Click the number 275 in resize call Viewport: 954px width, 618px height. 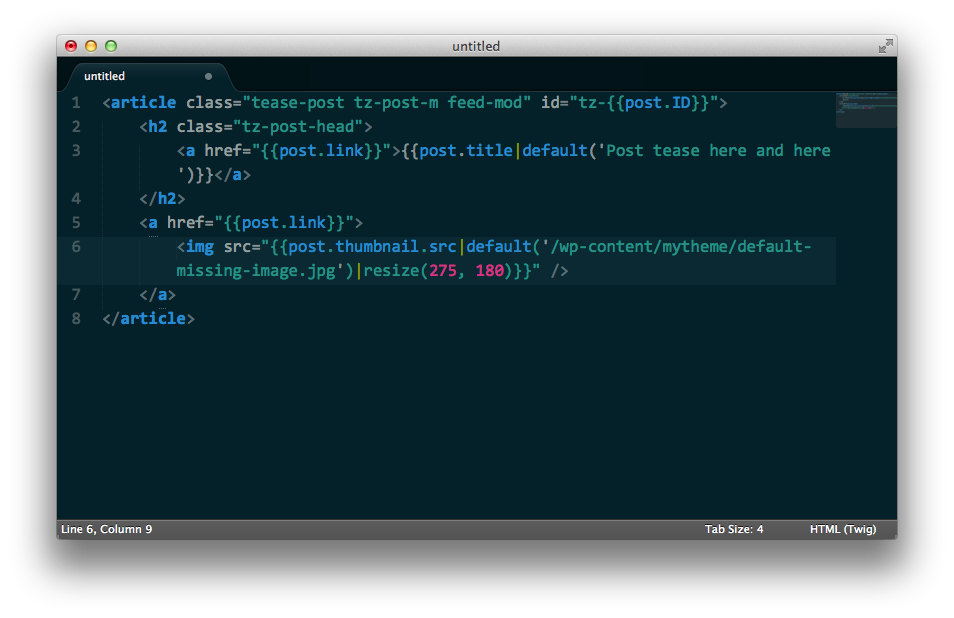pyautogui.click(x=443, y=271)
